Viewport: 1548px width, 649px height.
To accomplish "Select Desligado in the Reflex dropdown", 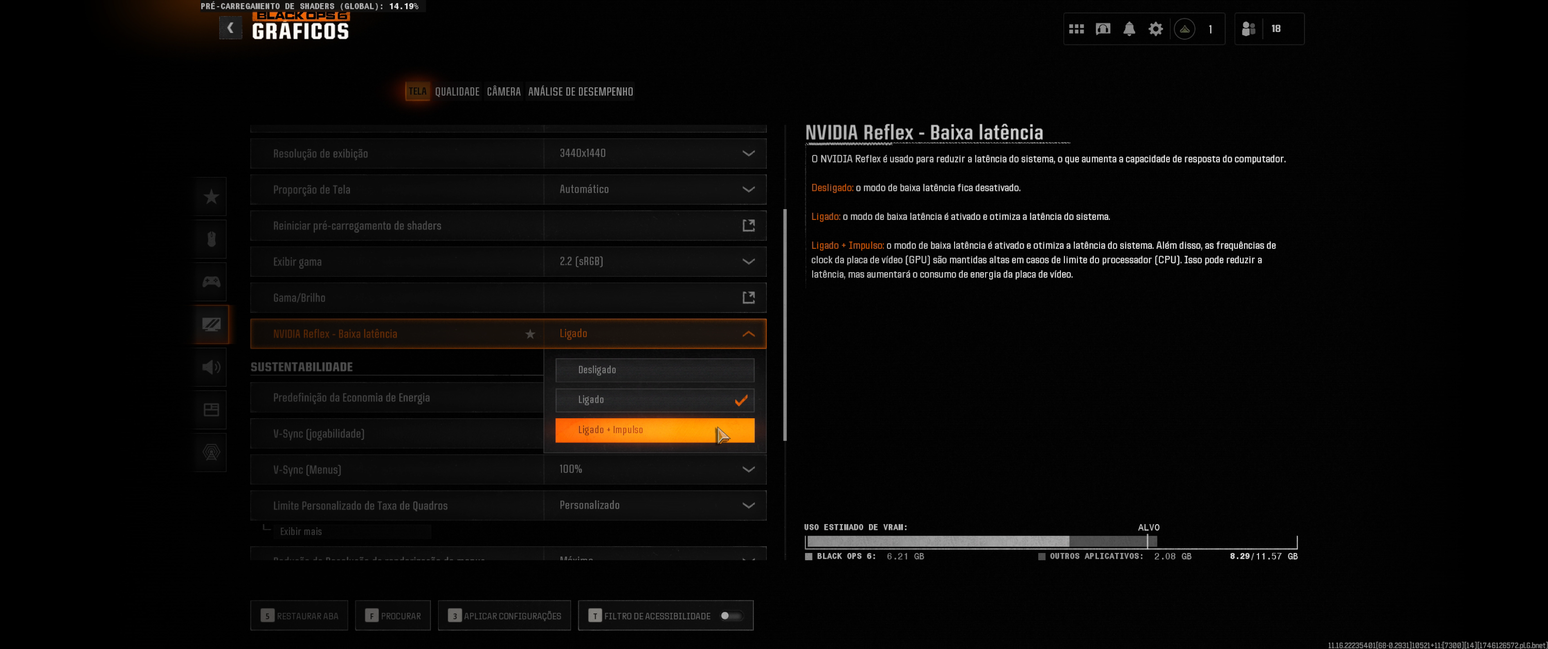I will pyautogui.click(x=655, y=370).
